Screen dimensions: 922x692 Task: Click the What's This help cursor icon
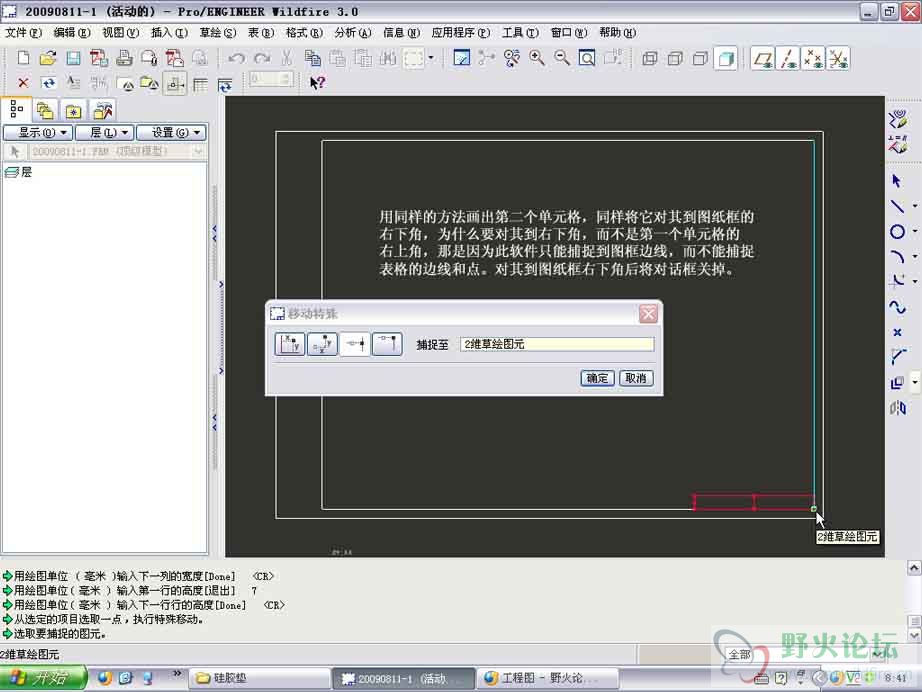pyautogui.click(x=317, y=83)
